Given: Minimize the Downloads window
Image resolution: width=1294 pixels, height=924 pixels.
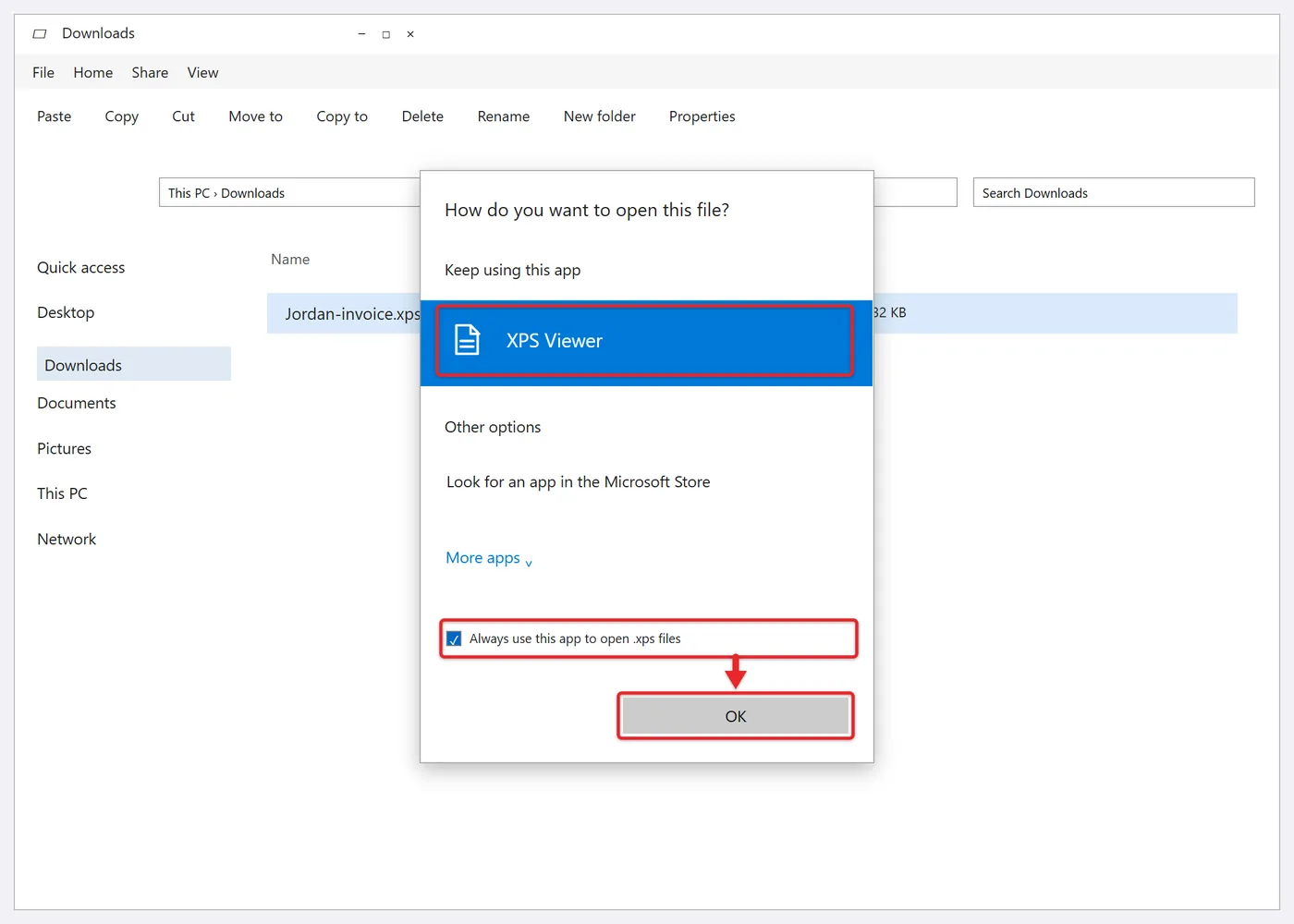Looking at the screenshot, I should (x=361, y=34).
